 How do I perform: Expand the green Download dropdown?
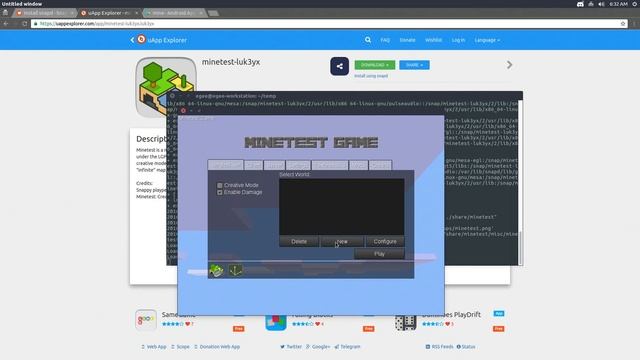point(375,65)
